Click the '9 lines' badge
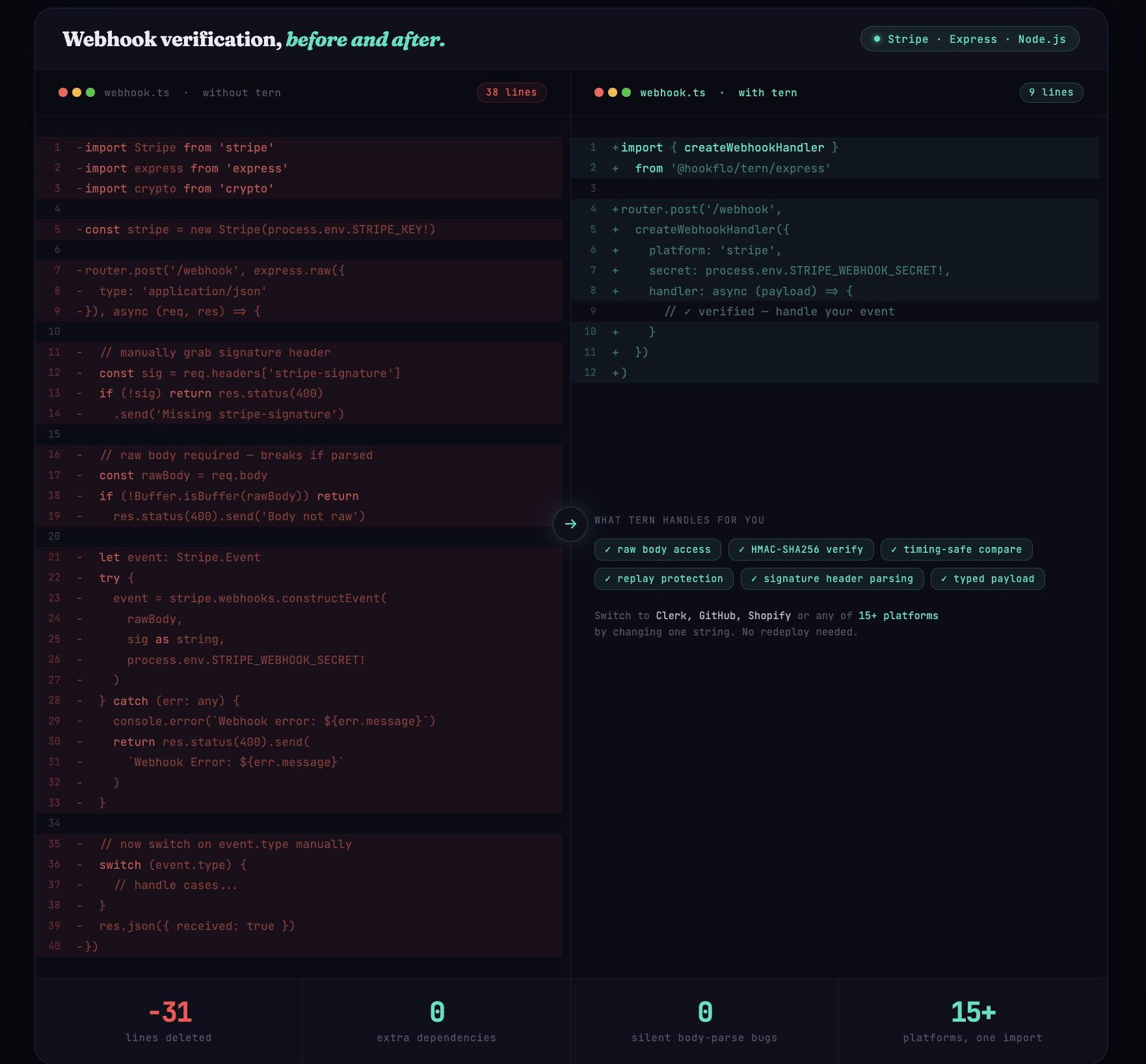 [x=1051, y=92]
